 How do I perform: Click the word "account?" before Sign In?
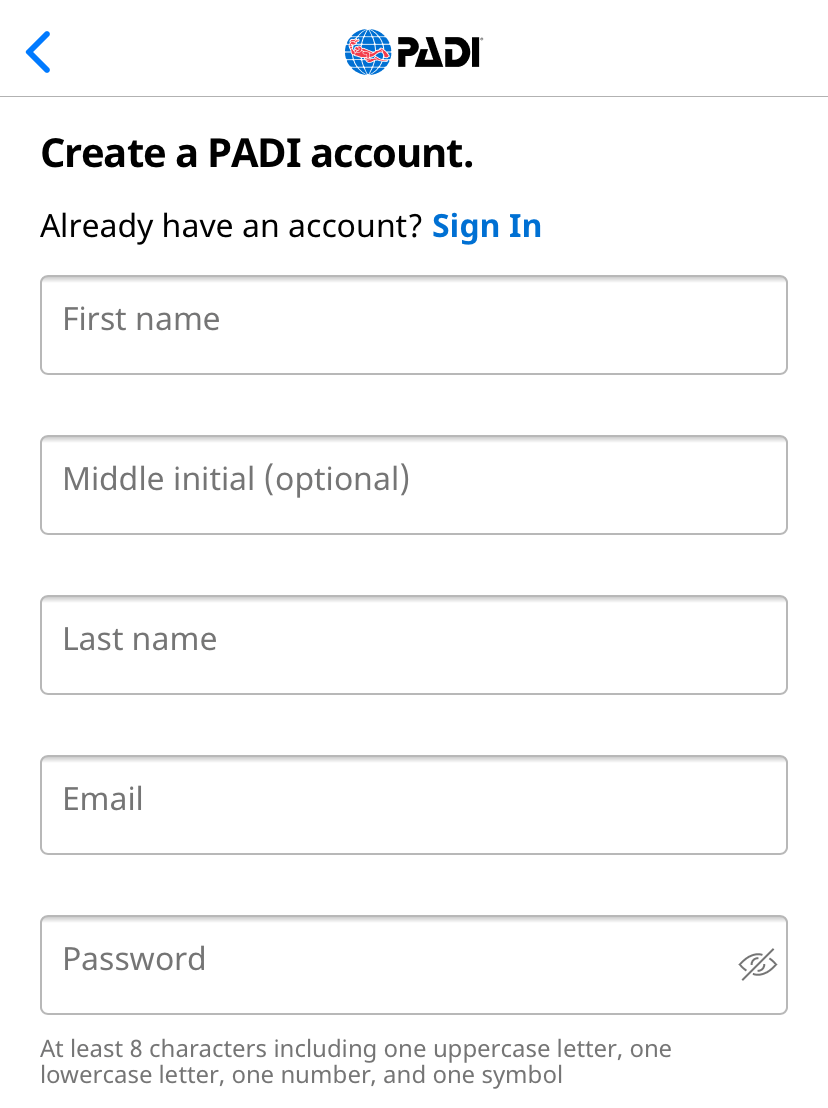(356, 227)
